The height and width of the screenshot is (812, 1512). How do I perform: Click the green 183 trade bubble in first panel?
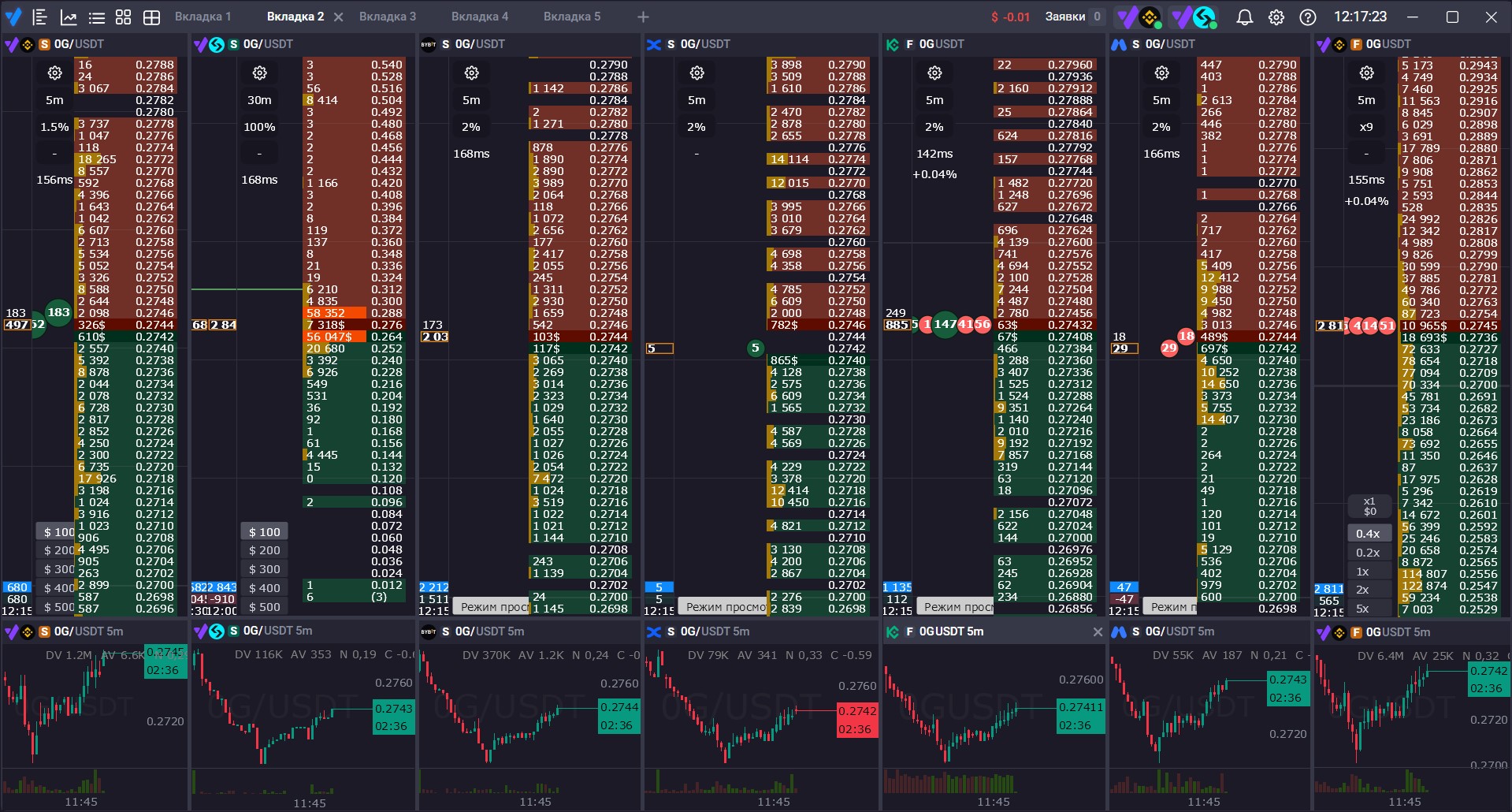click(x=58, y=312)
